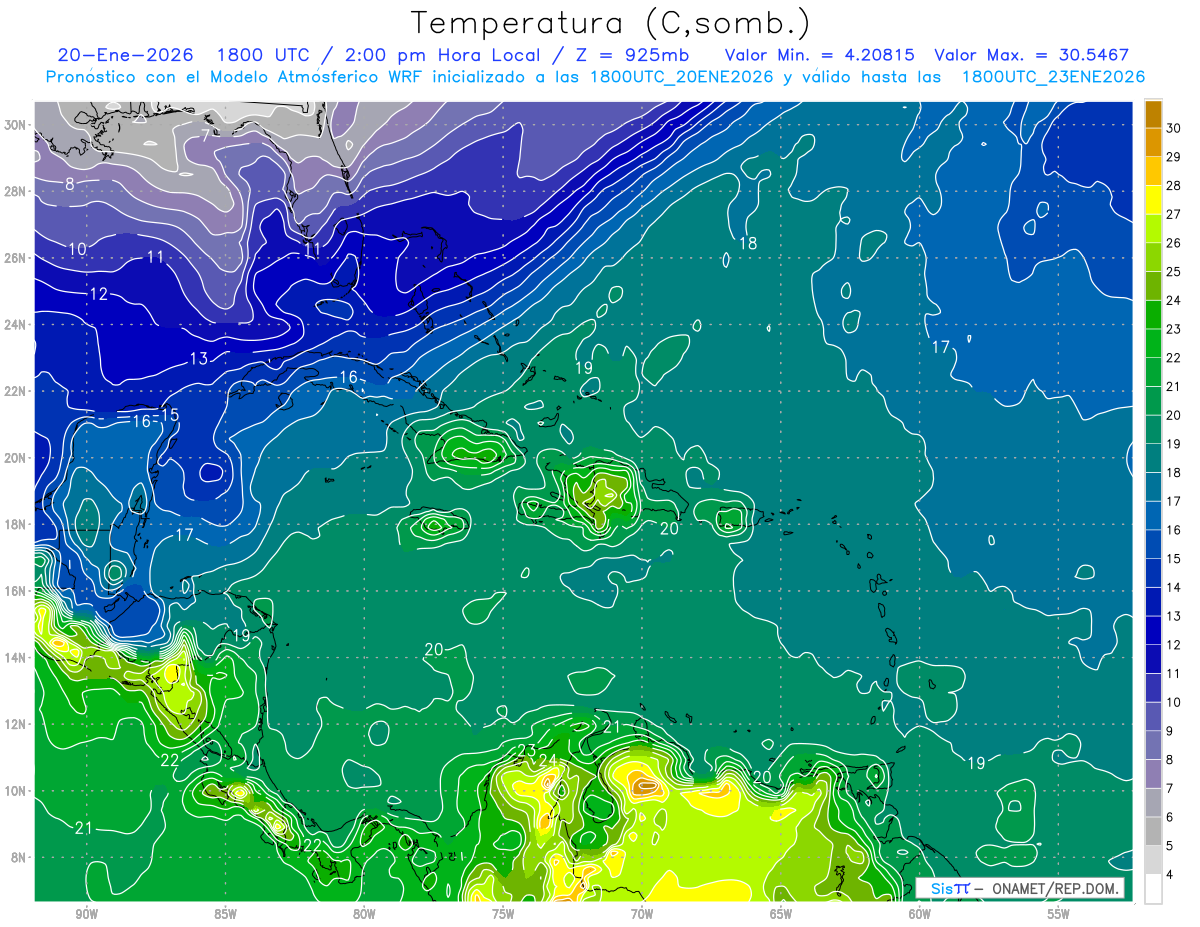1200x927 pixels.
Task: Click the "24N" latitude axis label
Action: (16, 325)
